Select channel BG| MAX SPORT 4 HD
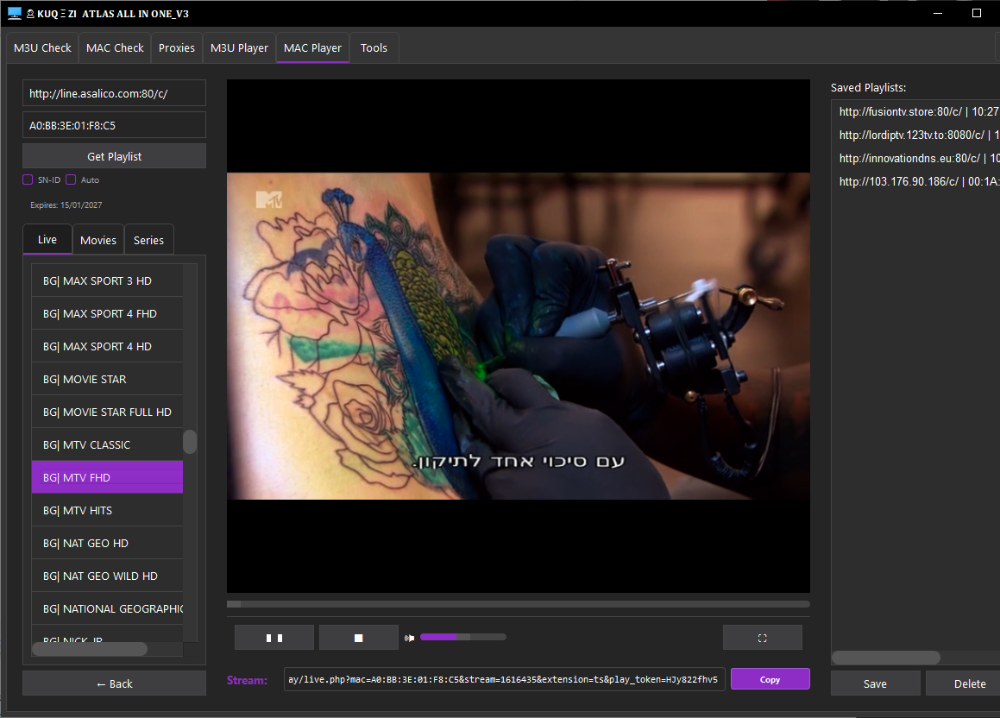1000x718 pixels. click(x=107, y=346)
